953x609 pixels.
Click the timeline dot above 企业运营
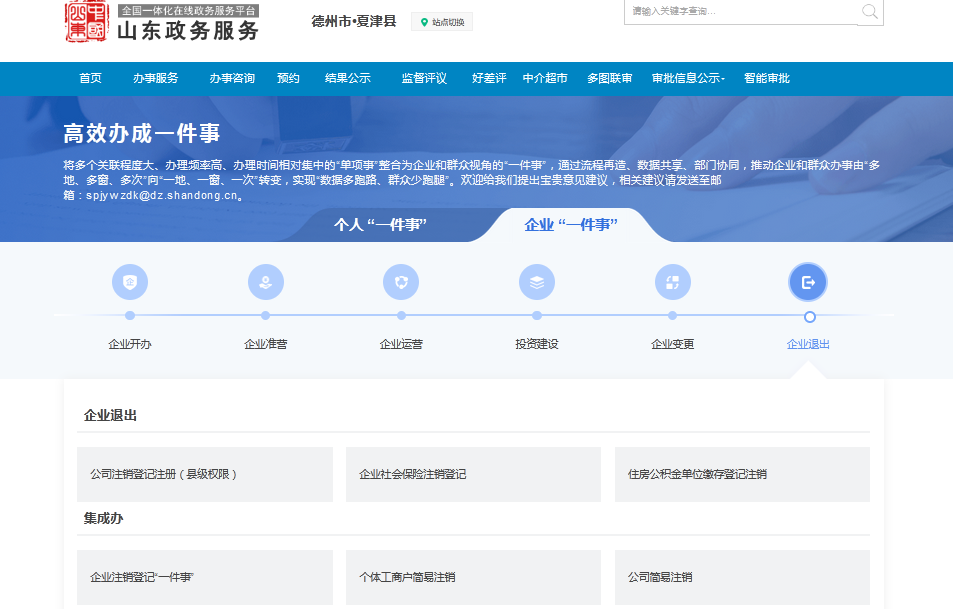click(x=401, y=315)
